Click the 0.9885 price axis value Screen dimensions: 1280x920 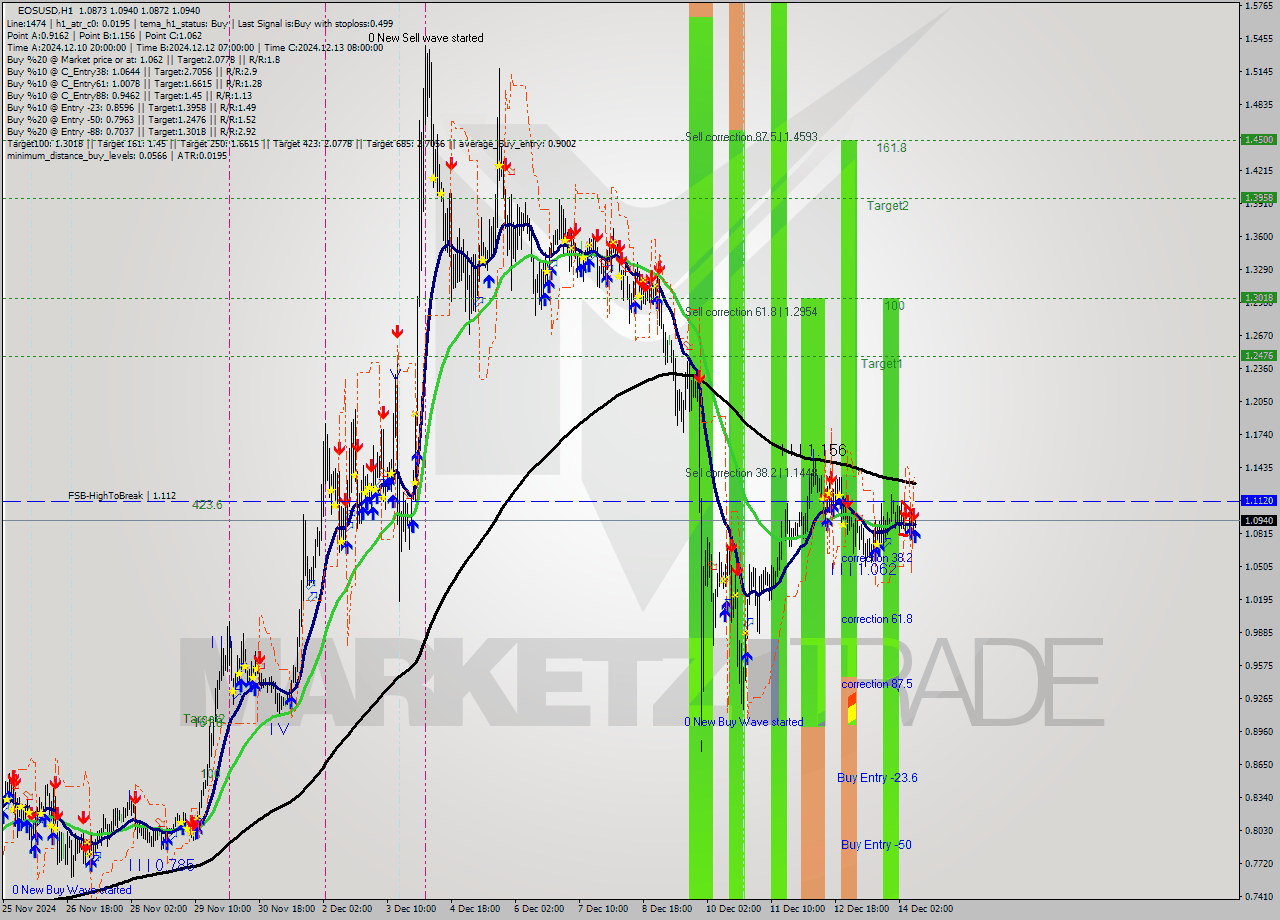coord(1258,633)
